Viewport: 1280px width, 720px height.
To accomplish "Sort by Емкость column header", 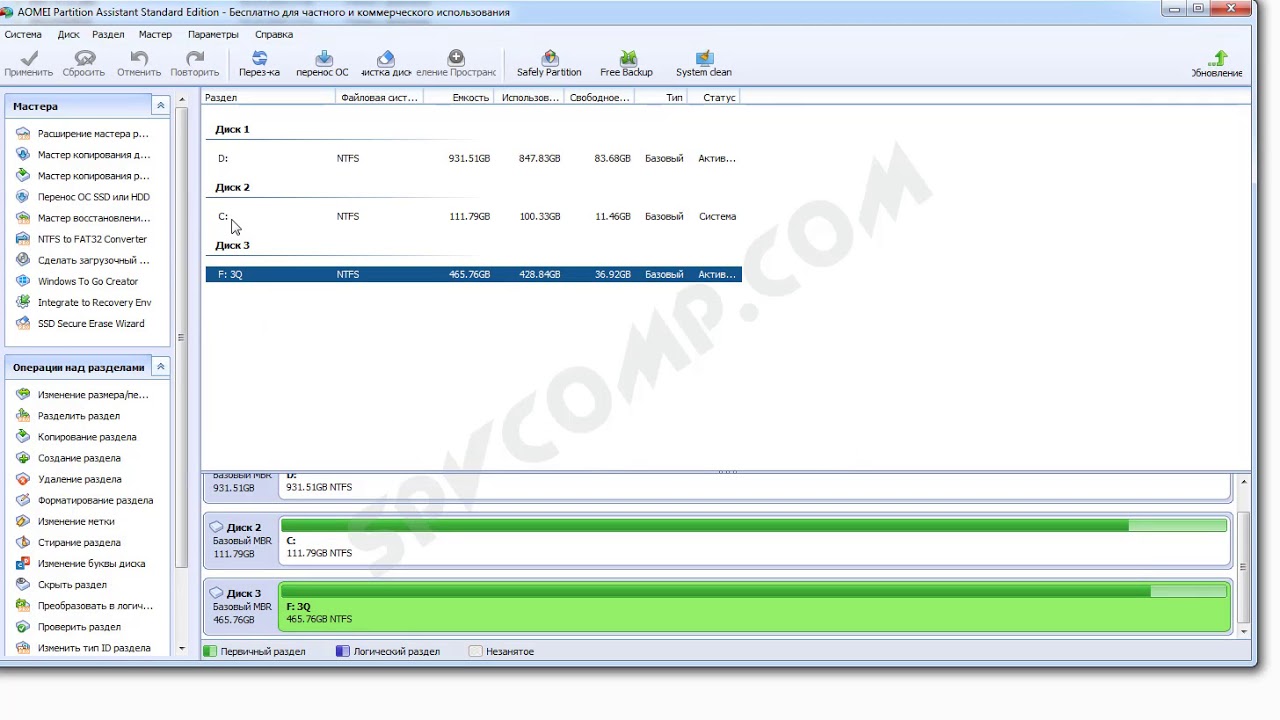I will (459, 97).
